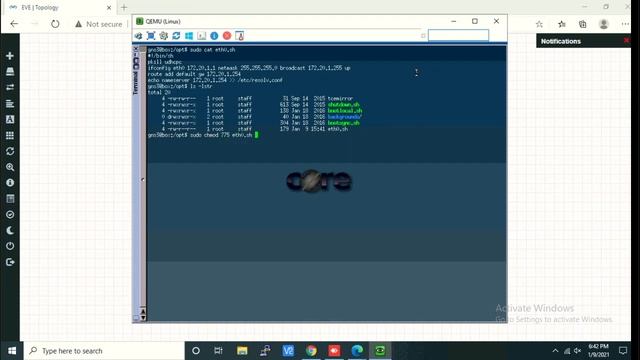Click the Zoom magnifier icon in EVE sidebar
The image size is (640, 360).
click(10, 167)
